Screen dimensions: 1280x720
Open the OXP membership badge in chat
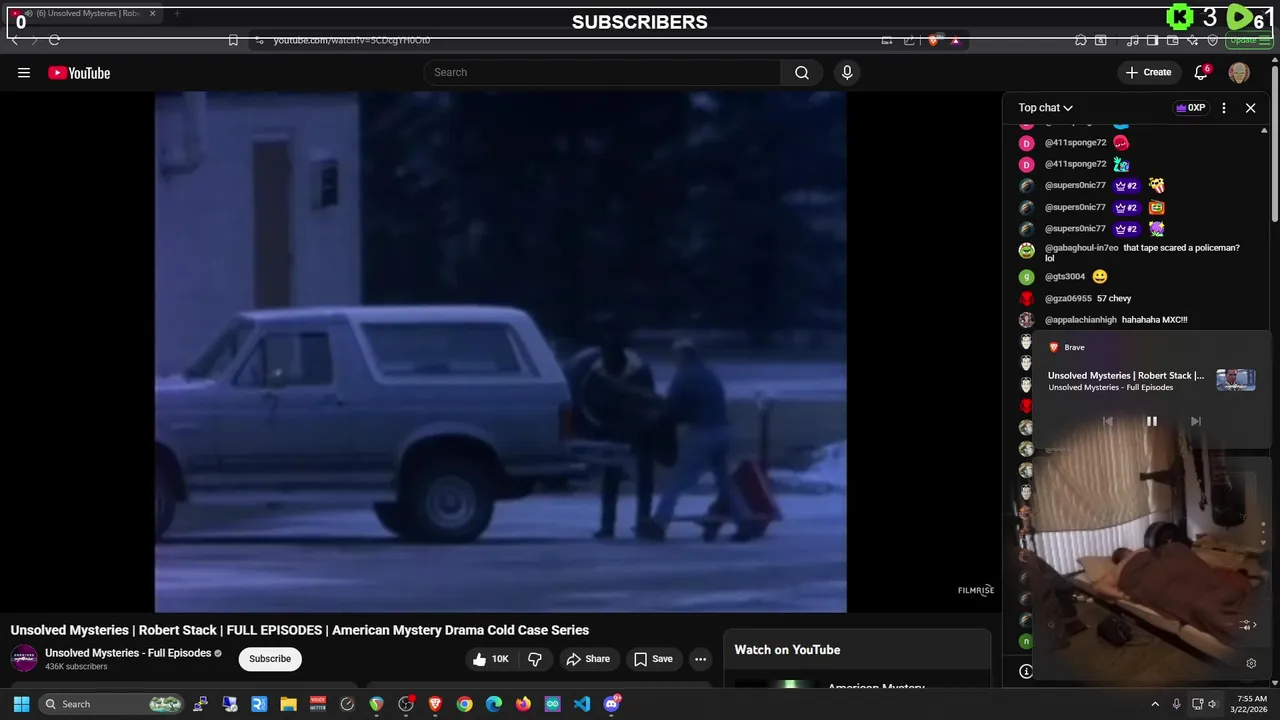(1190, 108)
